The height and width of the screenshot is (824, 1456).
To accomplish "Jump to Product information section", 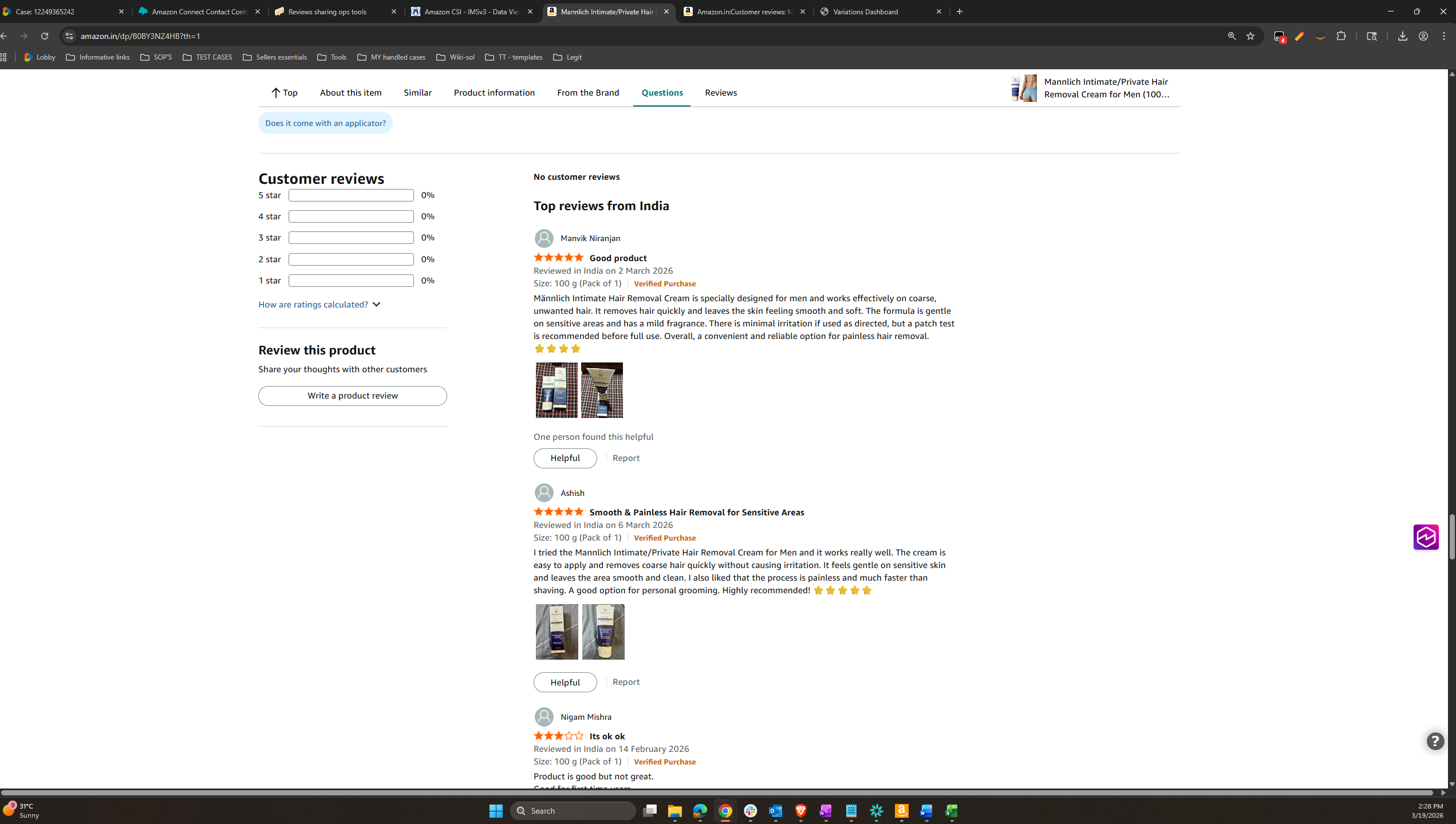I will coord(494,93).
